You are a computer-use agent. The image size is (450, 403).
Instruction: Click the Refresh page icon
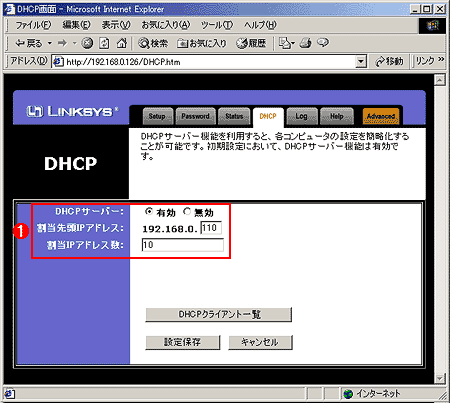[x=104, y=43]
